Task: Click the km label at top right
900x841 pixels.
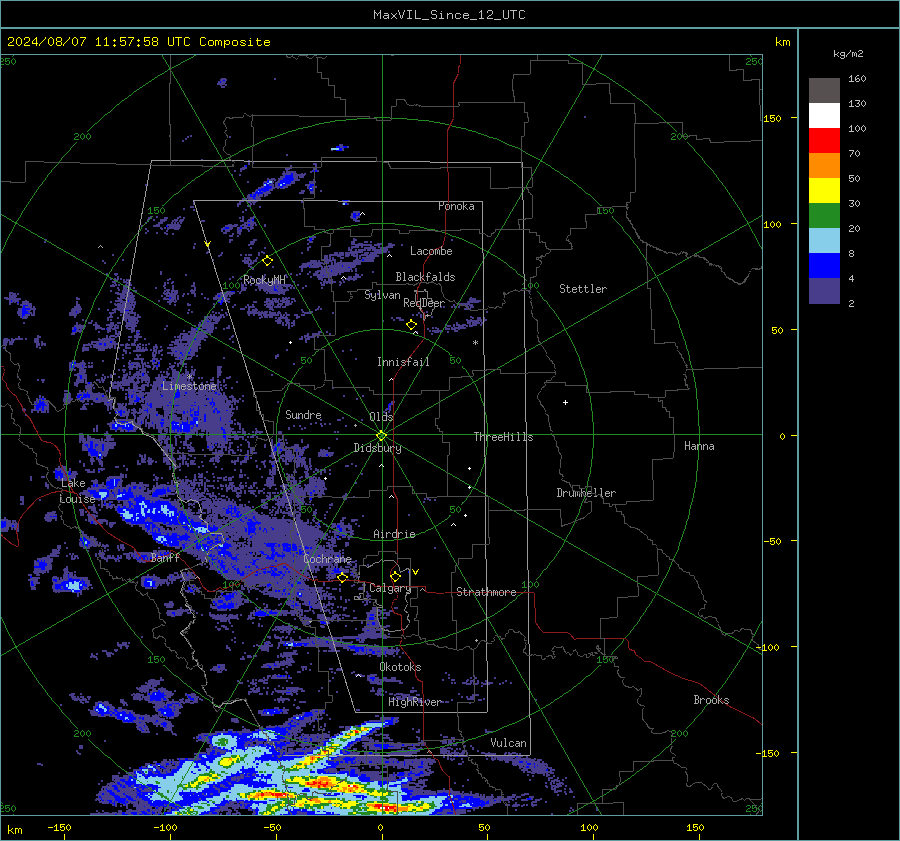Action: click(782, 42)
